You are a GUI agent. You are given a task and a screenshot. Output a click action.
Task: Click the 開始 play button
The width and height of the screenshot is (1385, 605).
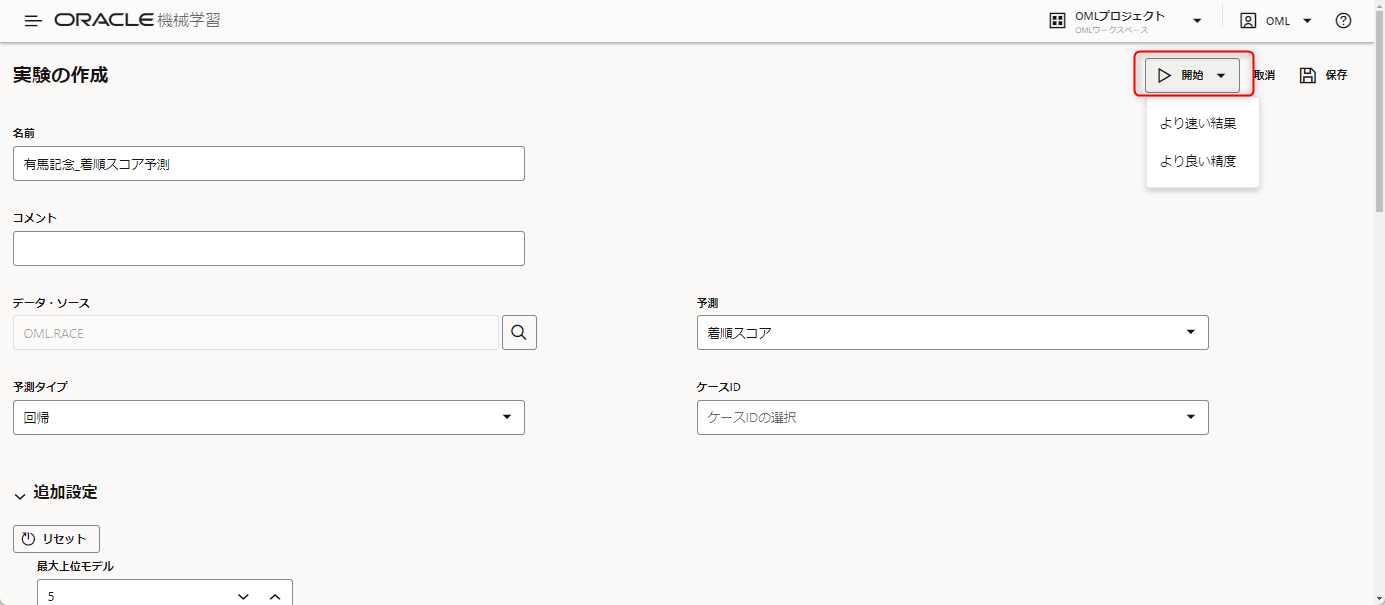(1181, 75)
